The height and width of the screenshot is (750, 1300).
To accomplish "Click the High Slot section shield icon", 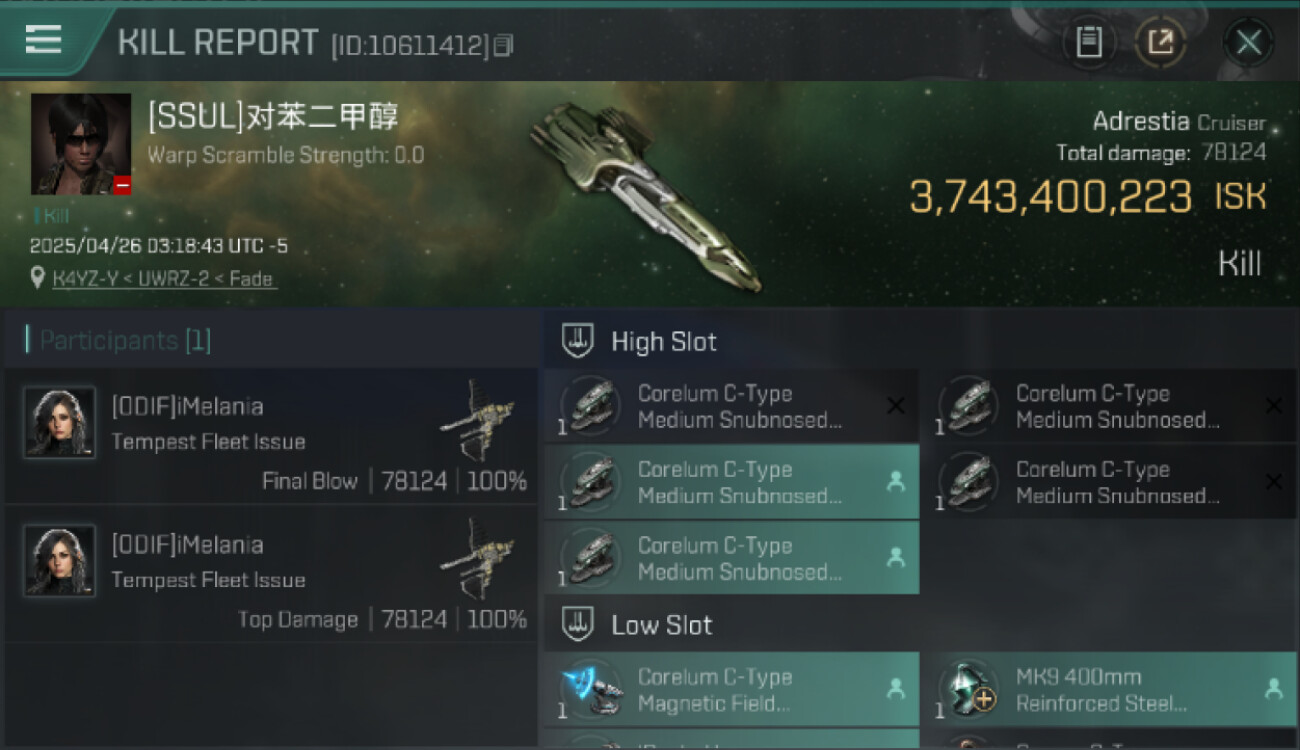I will (x=578, y=341).
